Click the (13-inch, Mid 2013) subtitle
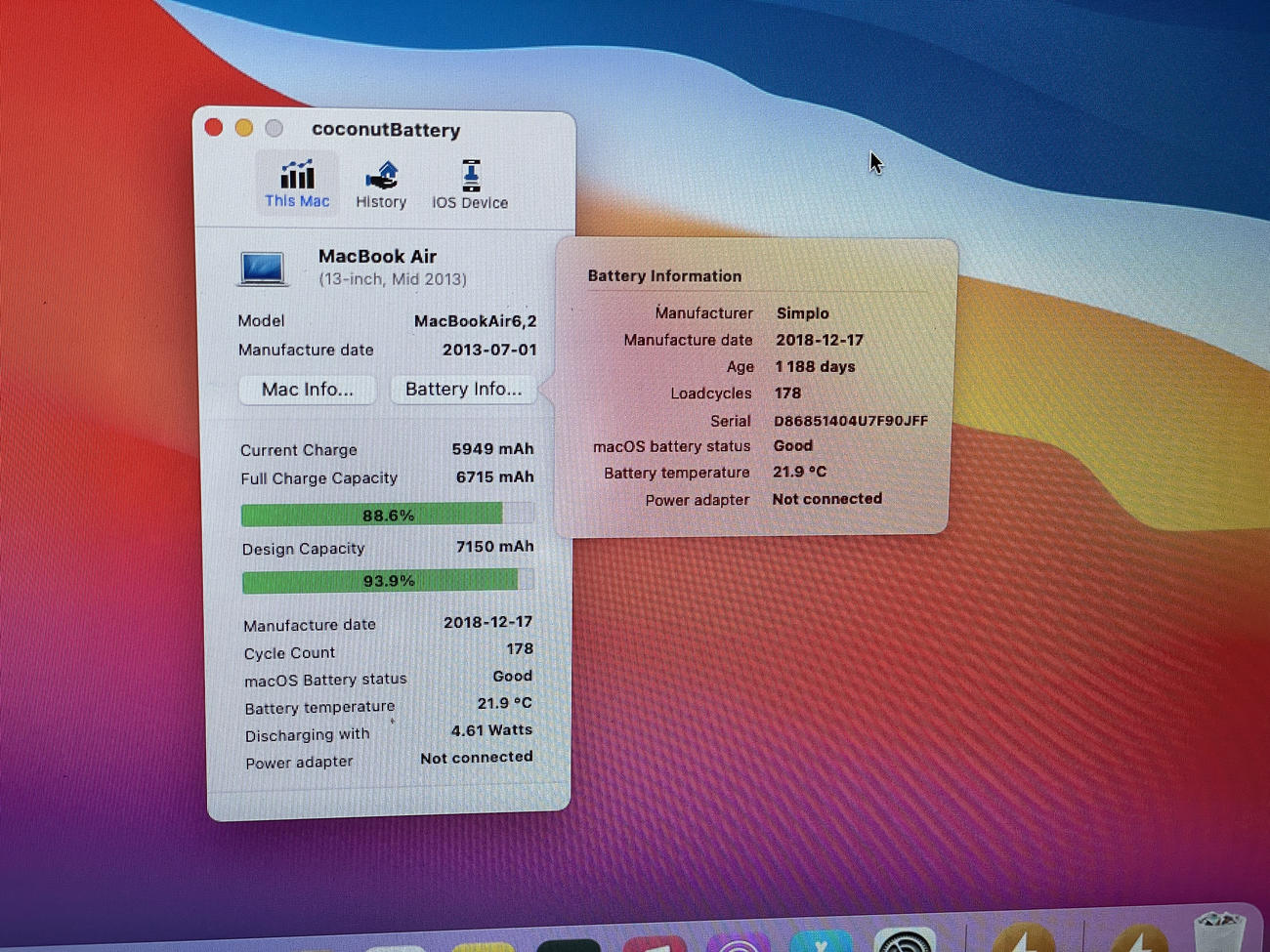This screenshot has height=952, width=1270. click(393, 279)
